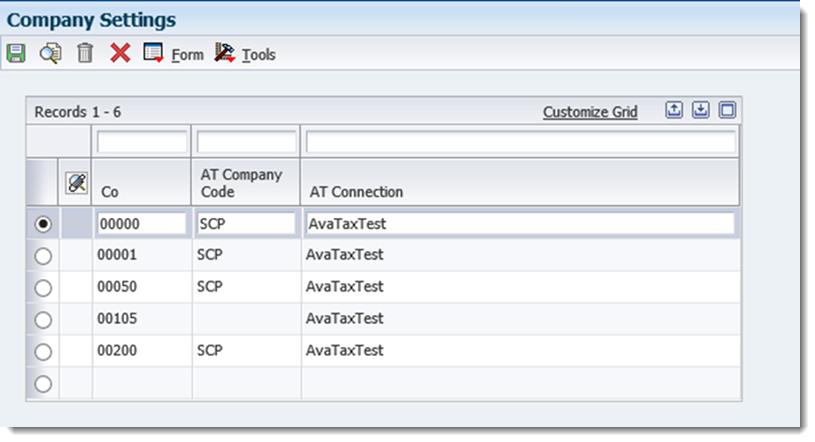This screenshot has height=442, width=815.
Task: Select radio button for company 00200
Action: 43,351
